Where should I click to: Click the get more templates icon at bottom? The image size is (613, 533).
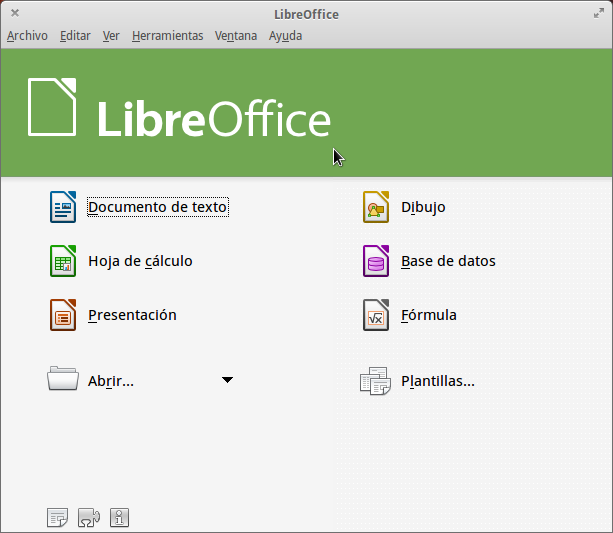57,517
